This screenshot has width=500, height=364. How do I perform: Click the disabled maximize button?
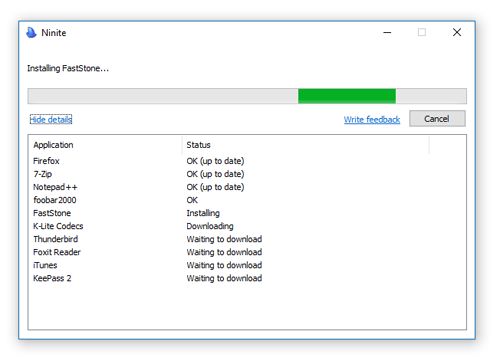tap(422, 32)
